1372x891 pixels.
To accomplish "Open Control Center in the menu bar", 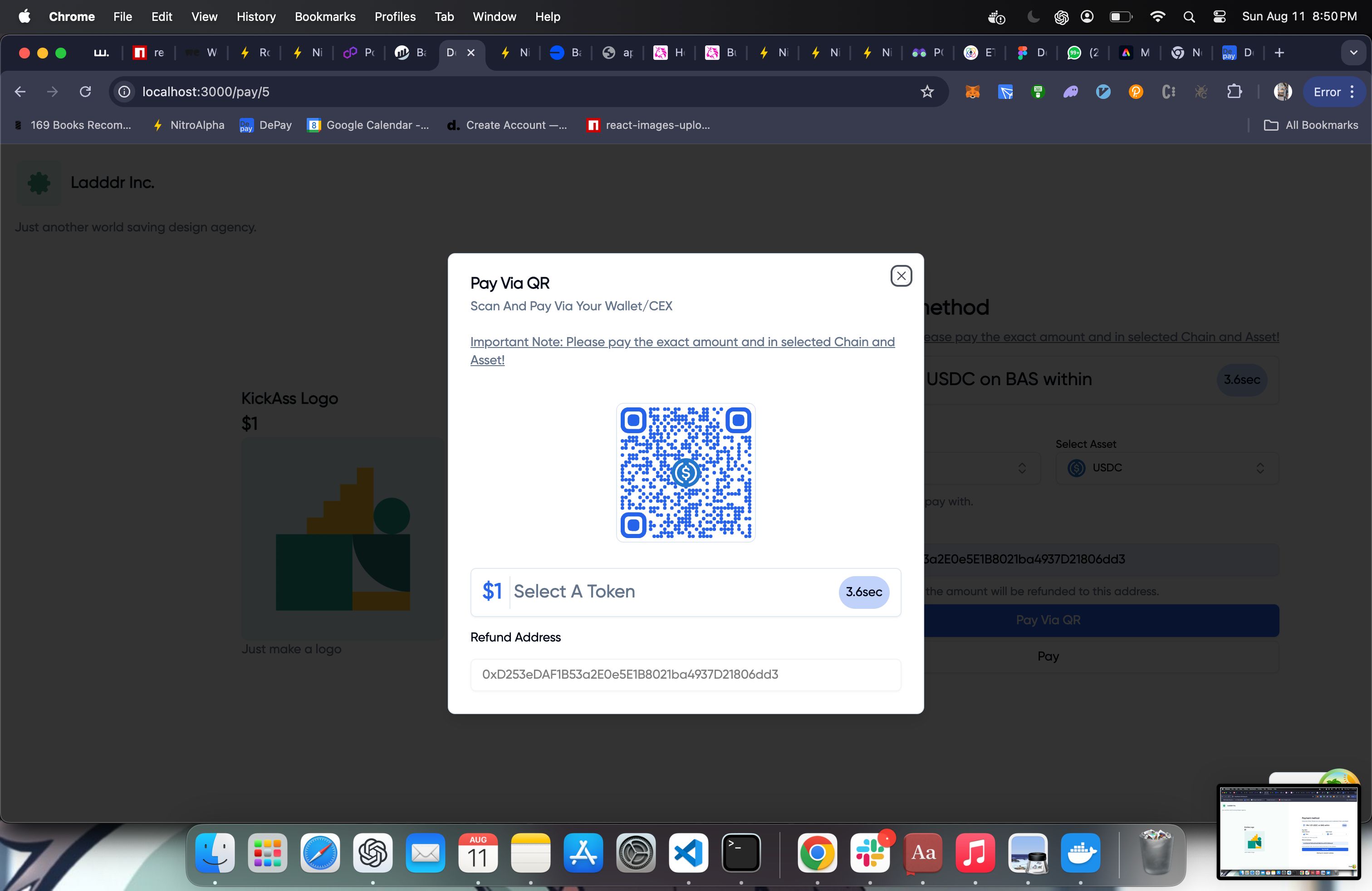I will [x=1219, y=17].
